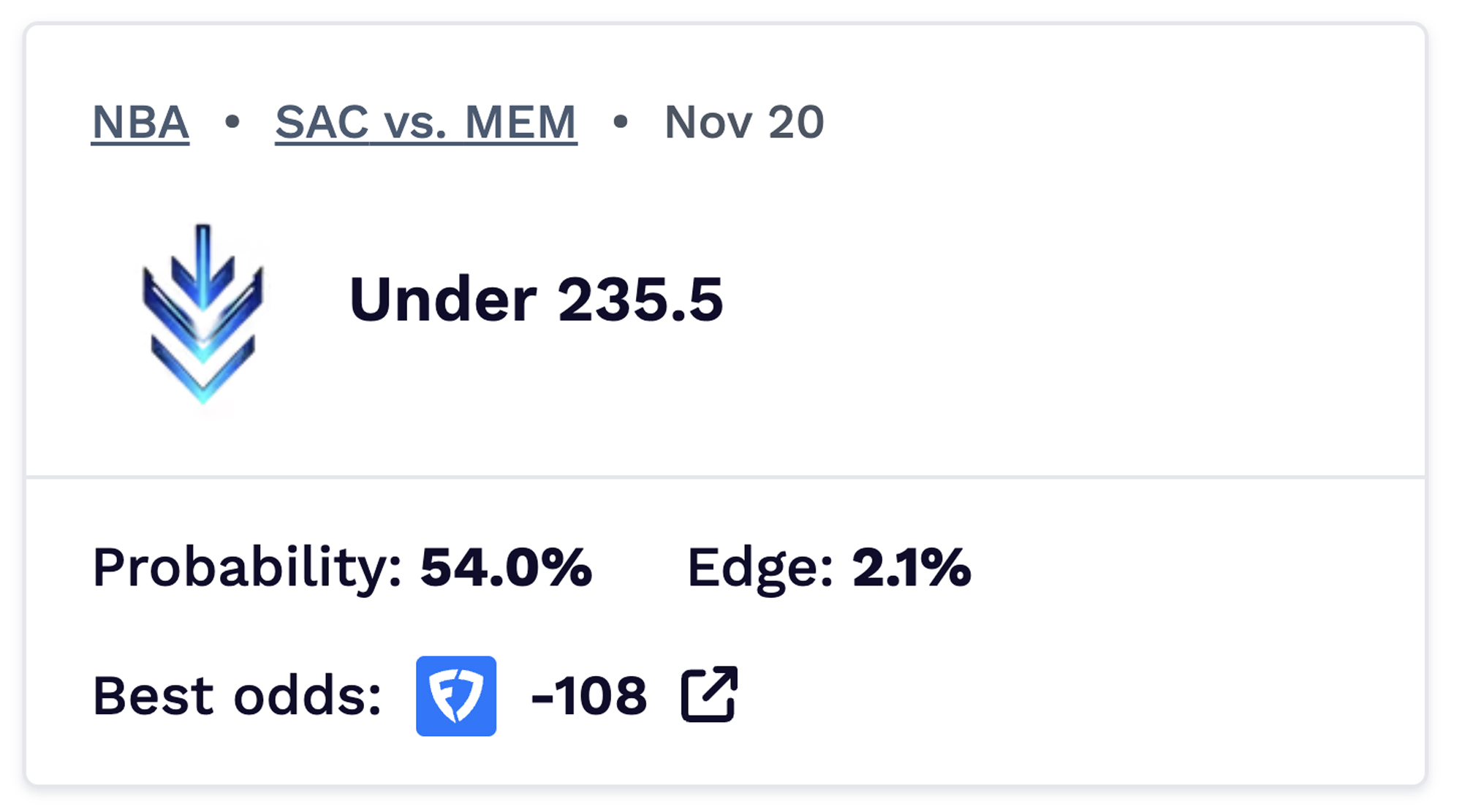The image size is (1462, 812).
Task: Click the -108 best odds value
Action: (x=589, y=696)
